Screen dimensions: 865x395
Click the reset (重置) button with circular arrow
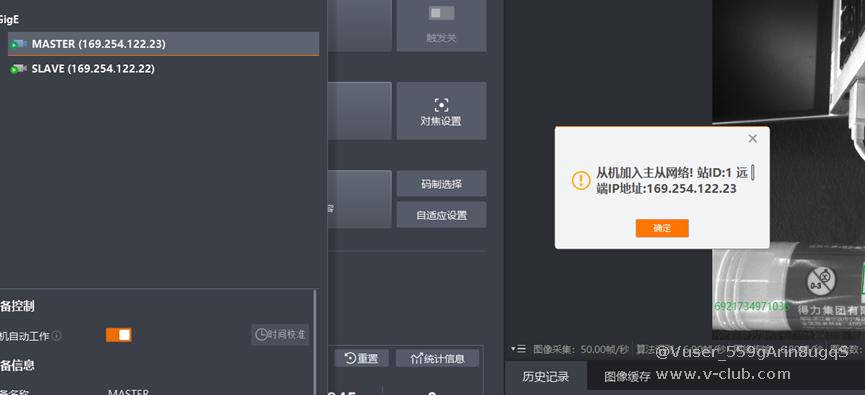click(361, 358)
